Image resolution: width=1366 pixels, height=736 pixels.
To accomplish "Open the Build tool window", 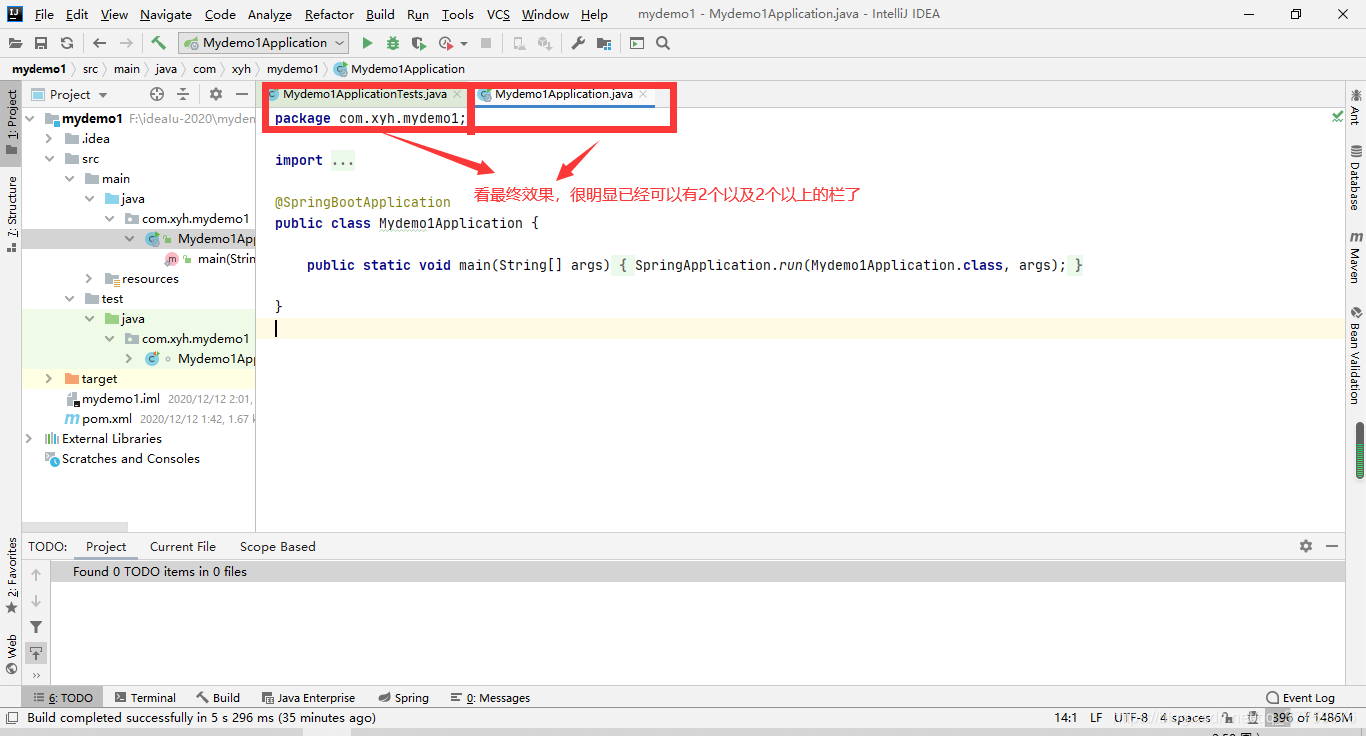I will pos(218,698).
